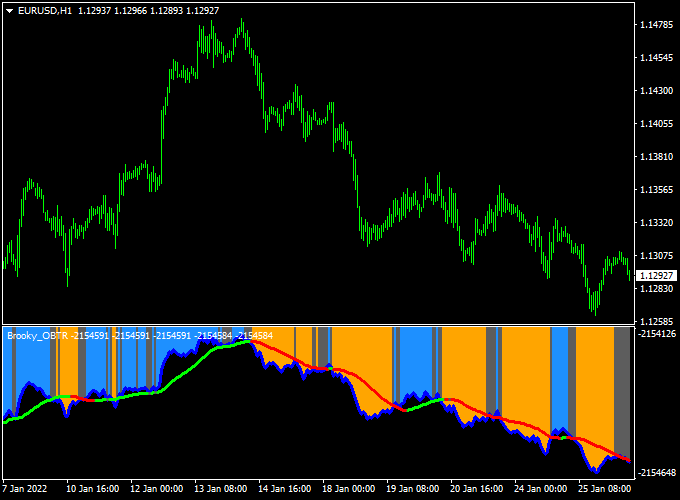This screenshot has height=500, width=680.
Task: Select the 1.12830 price scale value
Action: pyautogui.click(x=657, y=288)
